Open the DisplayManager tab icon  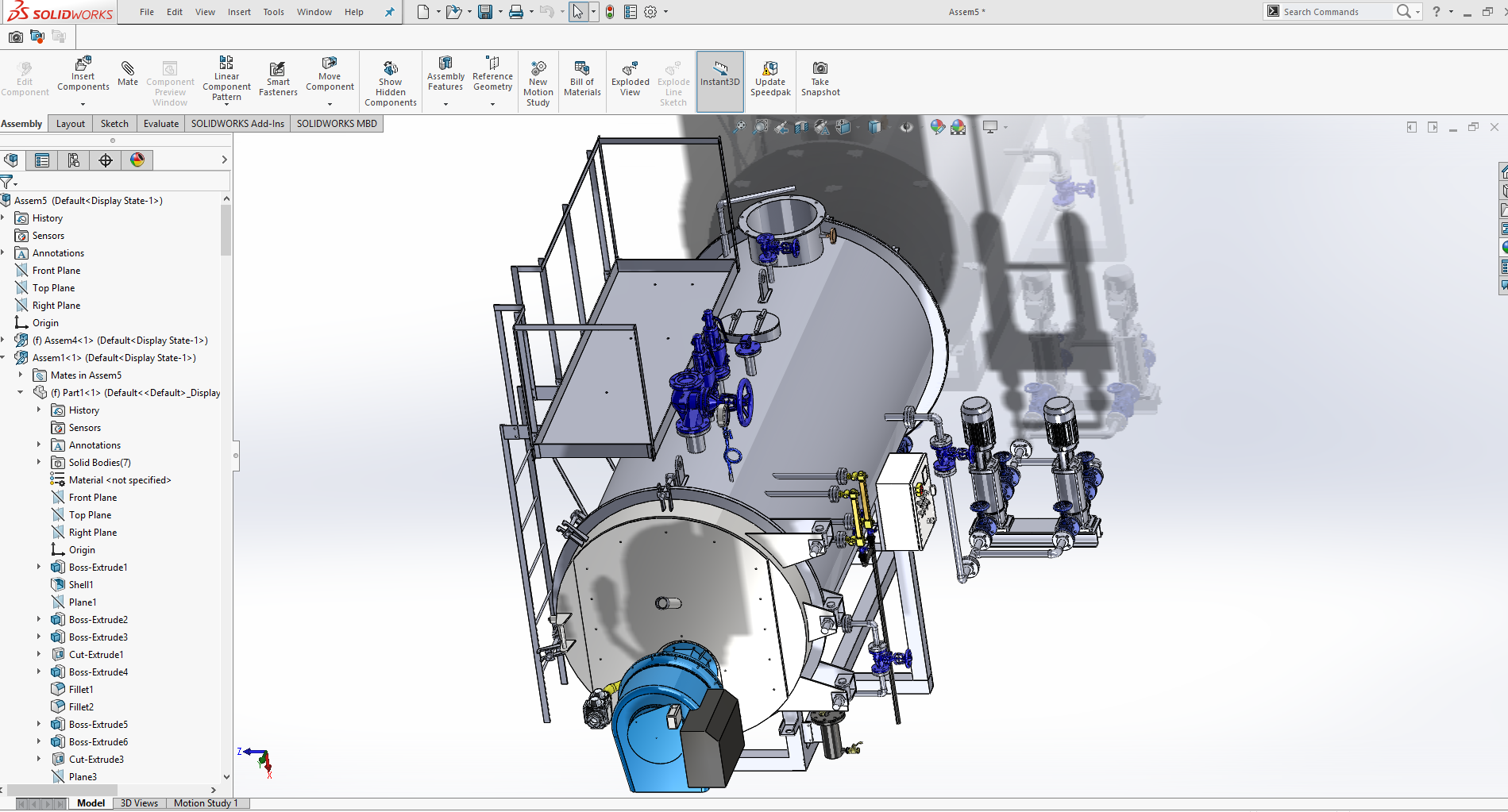137,160
